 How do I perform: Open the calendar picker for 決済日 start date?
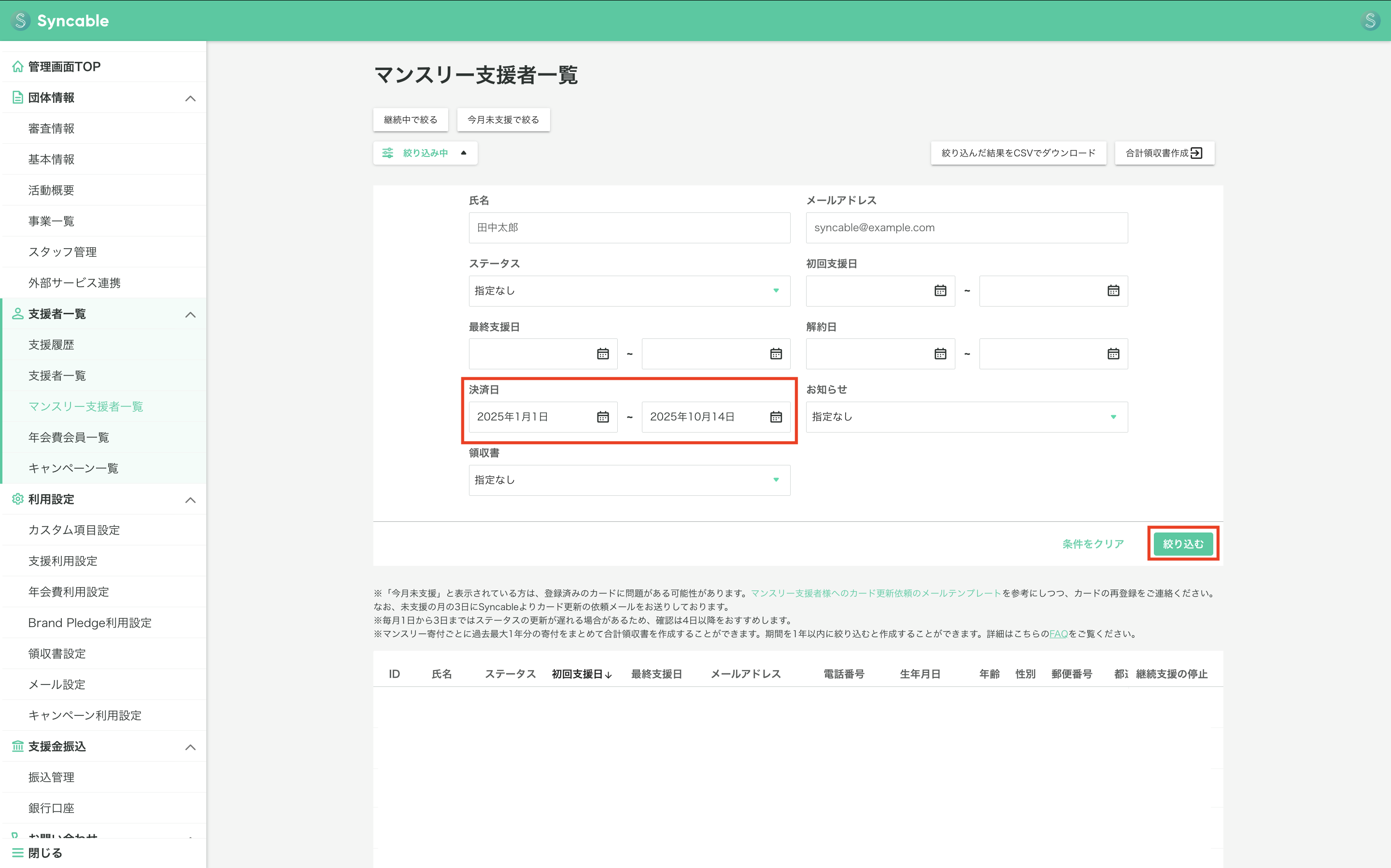(x=602, y=417)
